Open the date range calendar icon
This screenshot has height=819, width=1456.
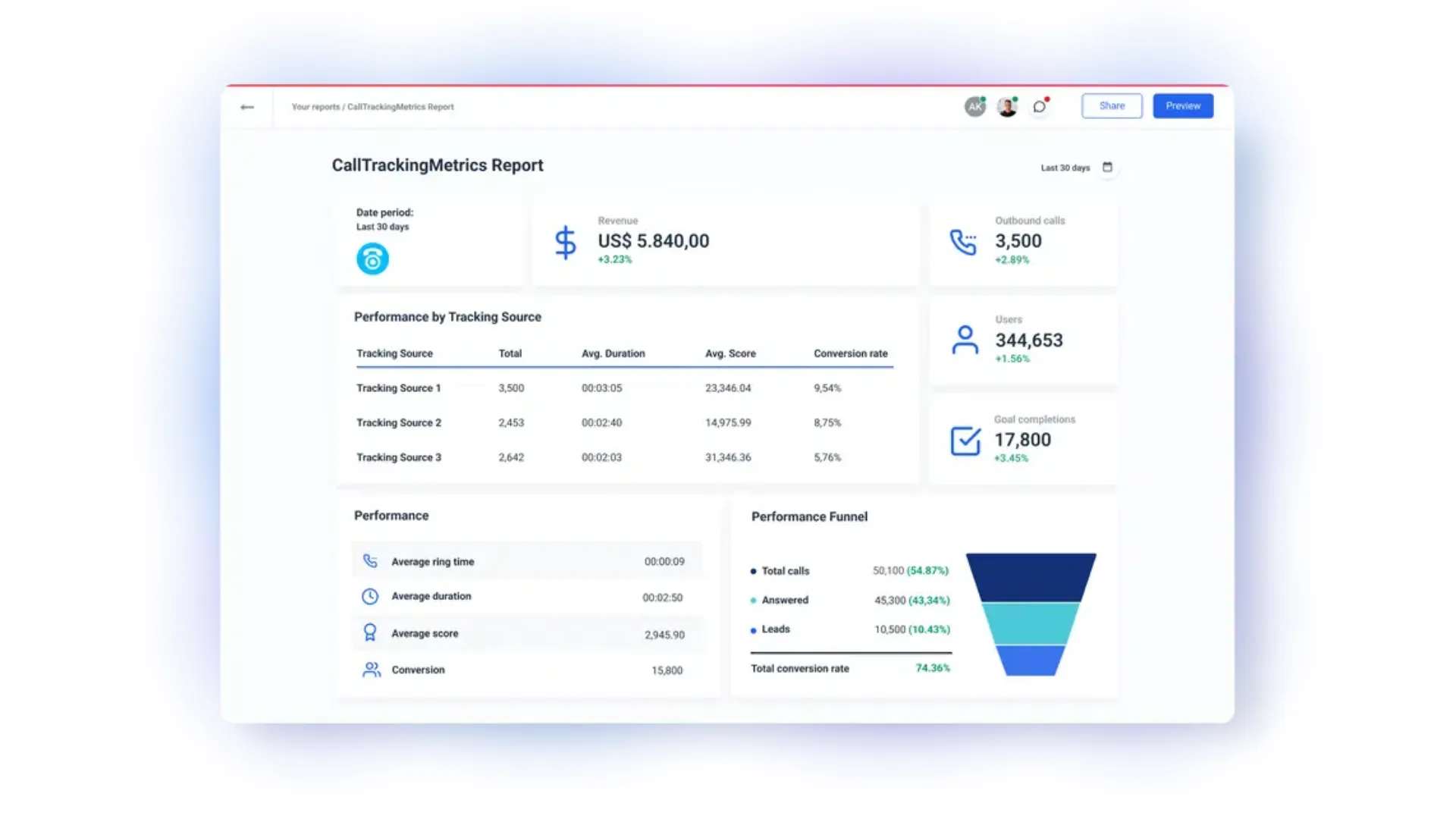click(x=1107, y=167)
